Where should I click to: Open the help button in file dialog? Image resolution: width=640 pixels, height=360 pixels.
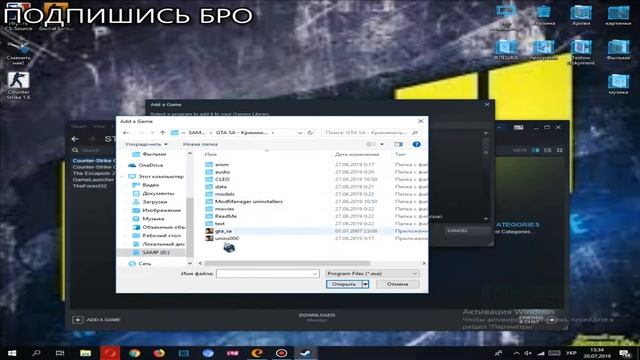[x=416, y=144]
